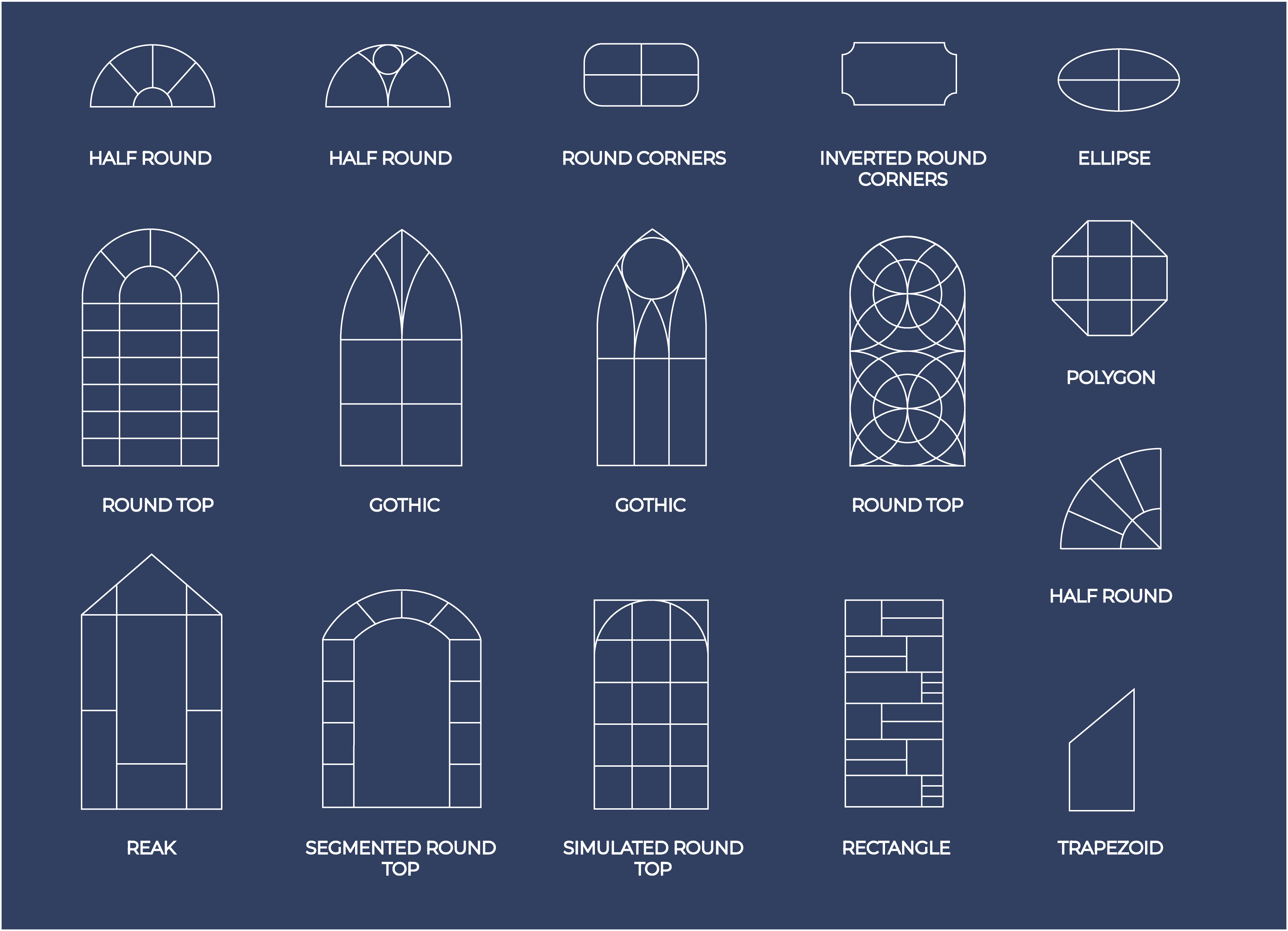
Task: Open the window shape style menu
Action: (644, 465)
